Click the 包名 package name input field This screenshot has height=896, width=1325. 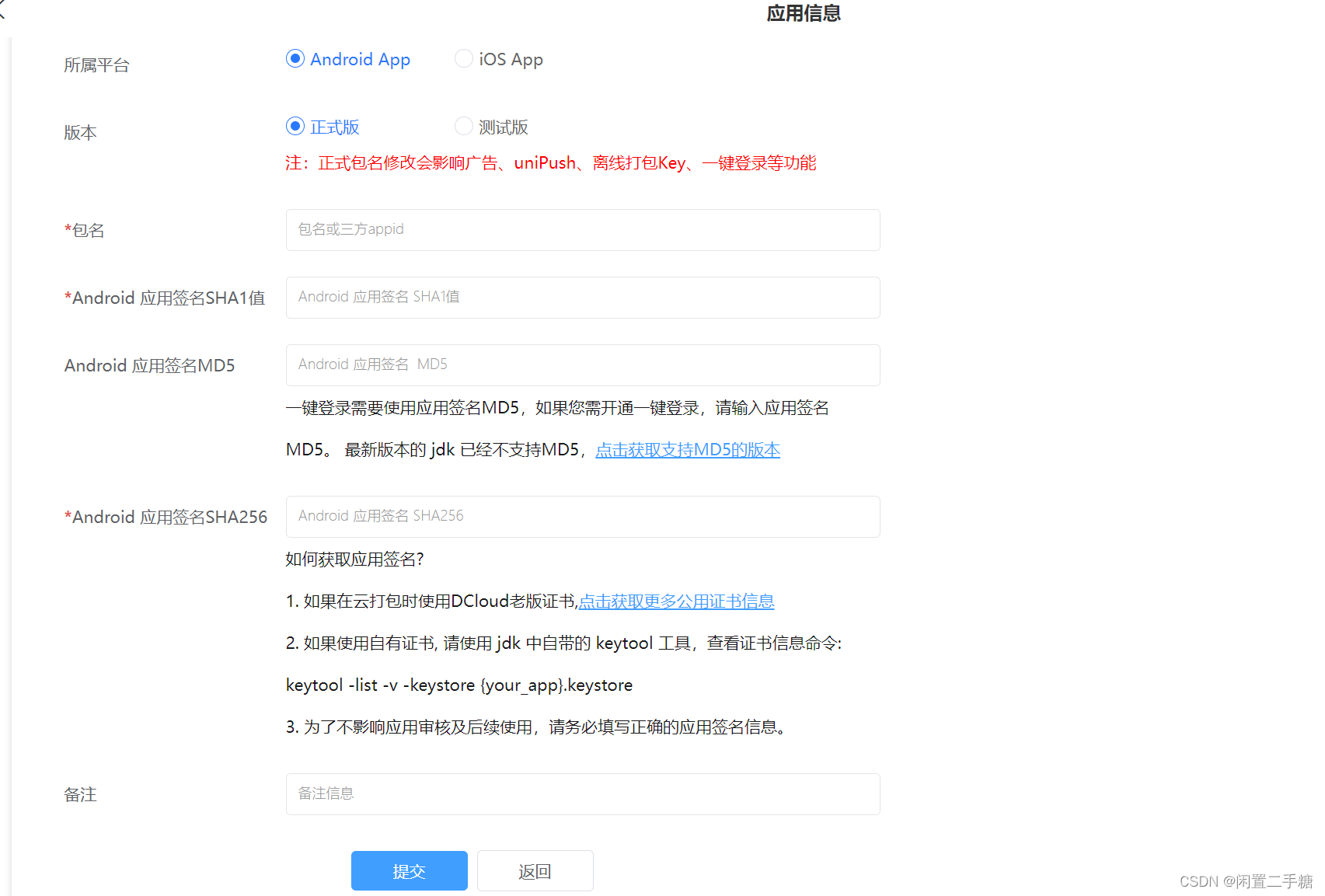click(x=582, y=229)
